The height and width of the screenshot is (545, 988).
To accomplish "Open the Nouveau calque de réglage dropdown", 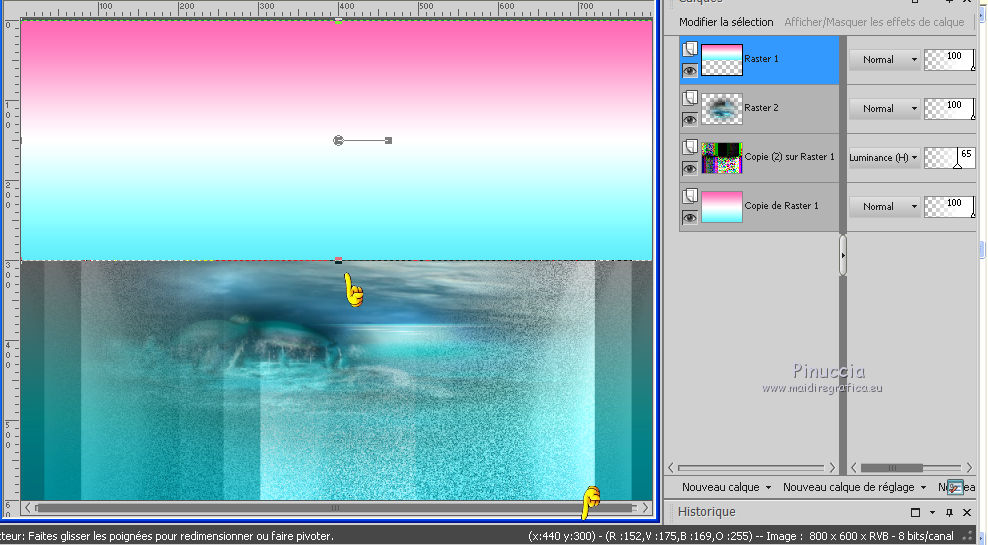I will click(855, 487).
